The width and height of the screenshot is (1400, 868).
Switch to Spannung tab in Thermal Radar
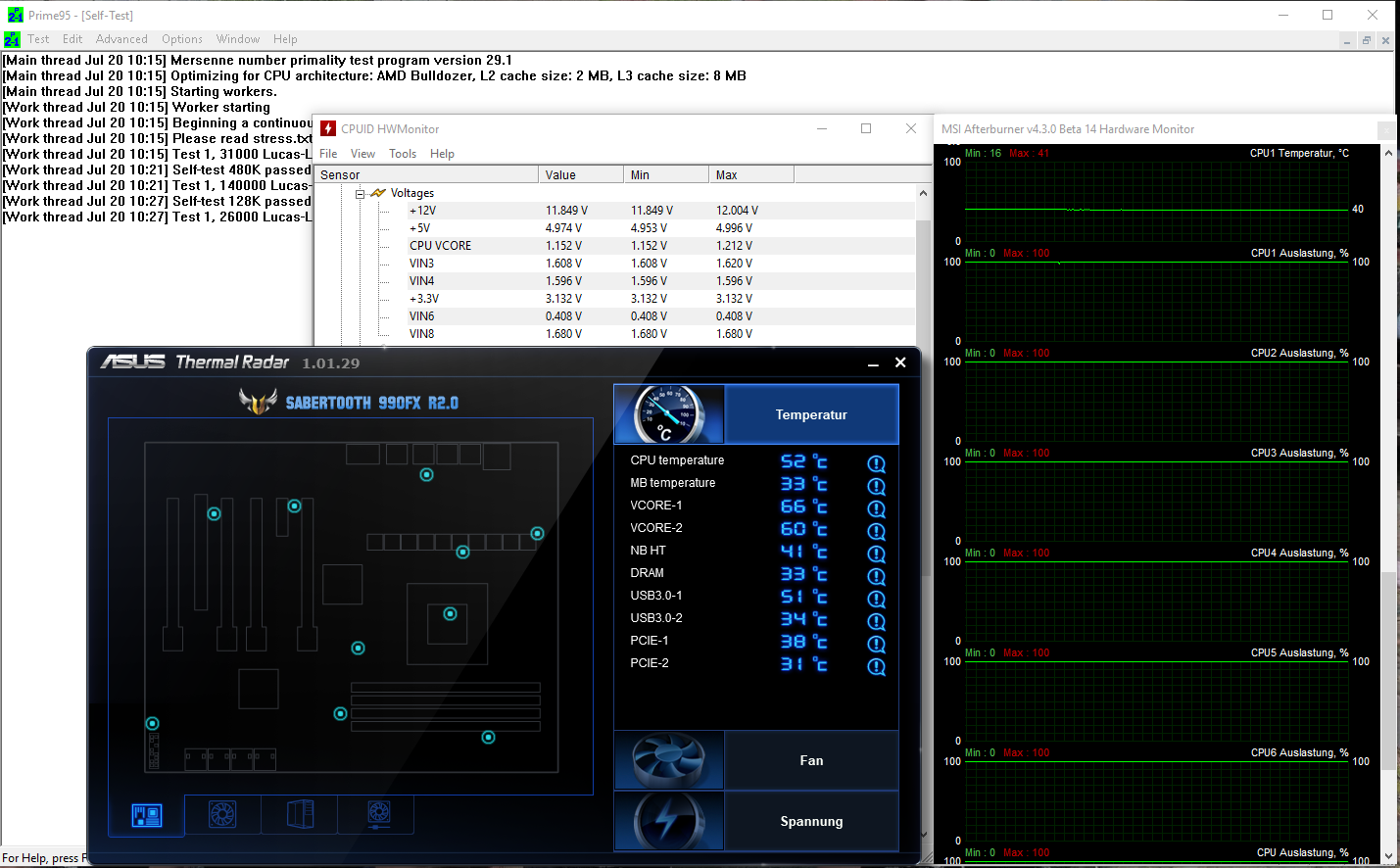pos(811,821)
